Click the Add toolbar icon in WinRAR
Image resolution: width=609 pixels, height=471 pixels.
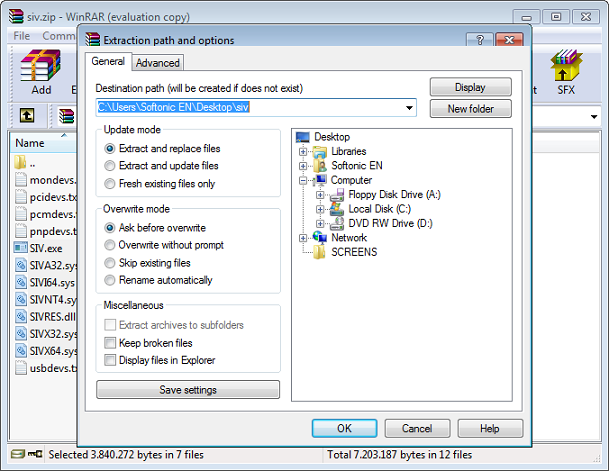[x=41, y=65]
